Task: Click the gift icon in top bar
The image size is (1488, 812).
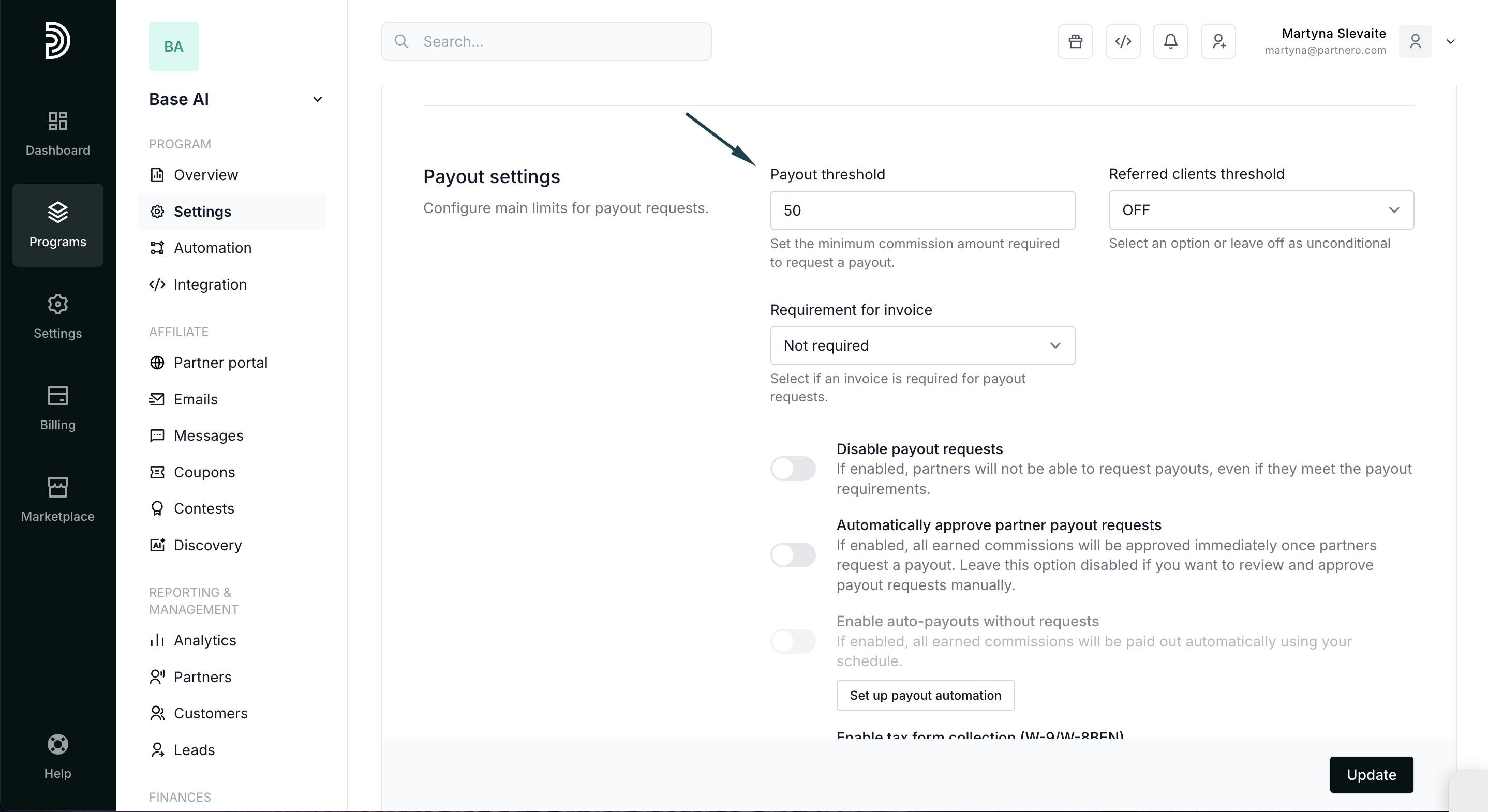Action: [1075, 41]
